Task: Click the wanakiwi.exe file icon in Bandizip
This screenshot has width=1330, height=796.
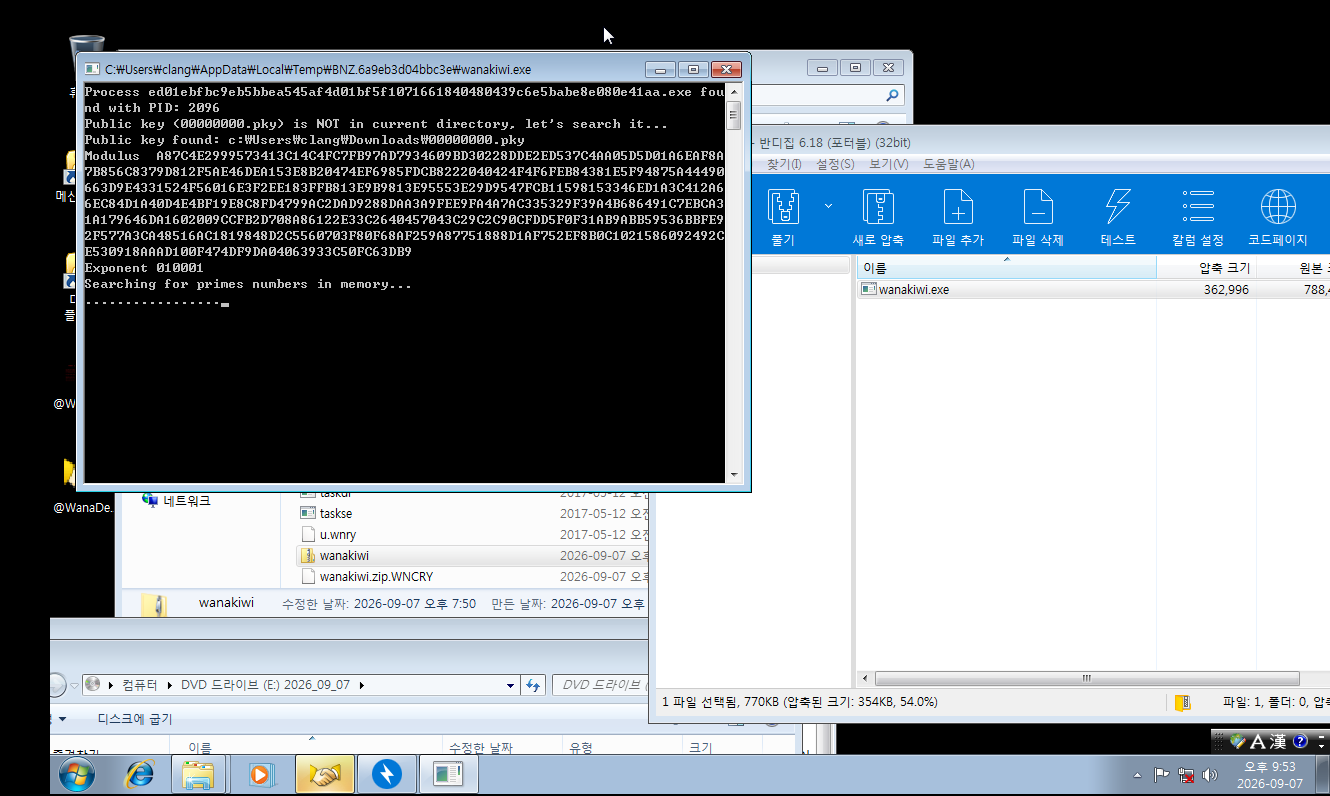Action: [x=869, y=290]
